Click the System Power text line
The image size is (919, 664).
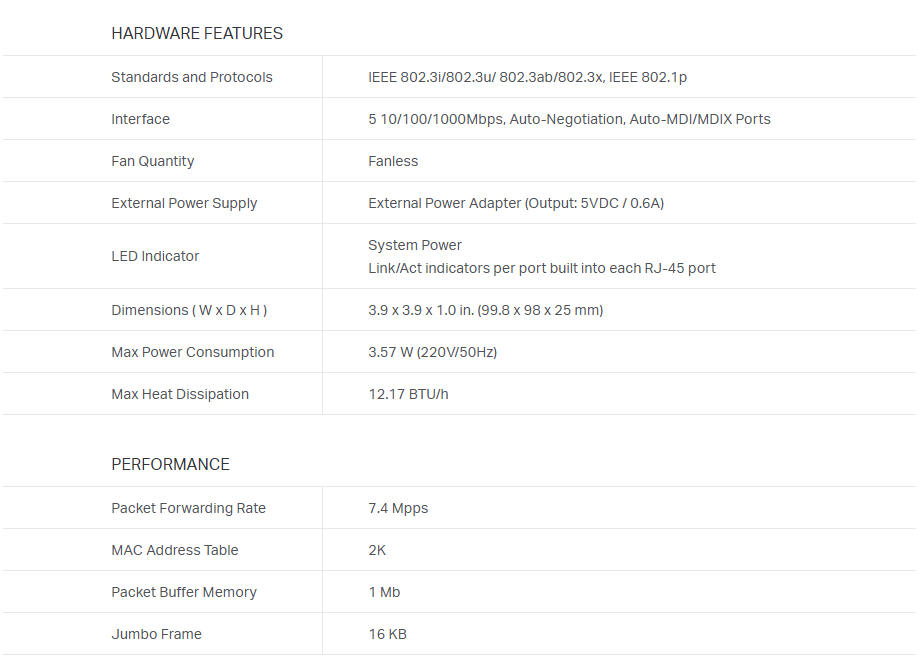point(415,245)
